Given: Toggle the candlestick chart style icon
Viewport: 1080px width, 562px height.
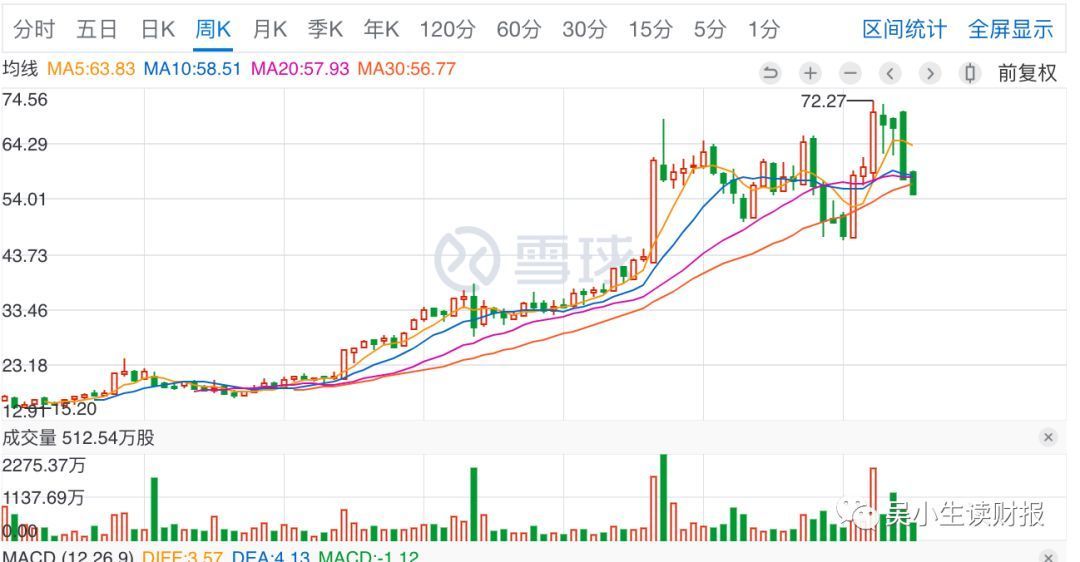Looking at the screenshot, I should [x=969, y=73].
